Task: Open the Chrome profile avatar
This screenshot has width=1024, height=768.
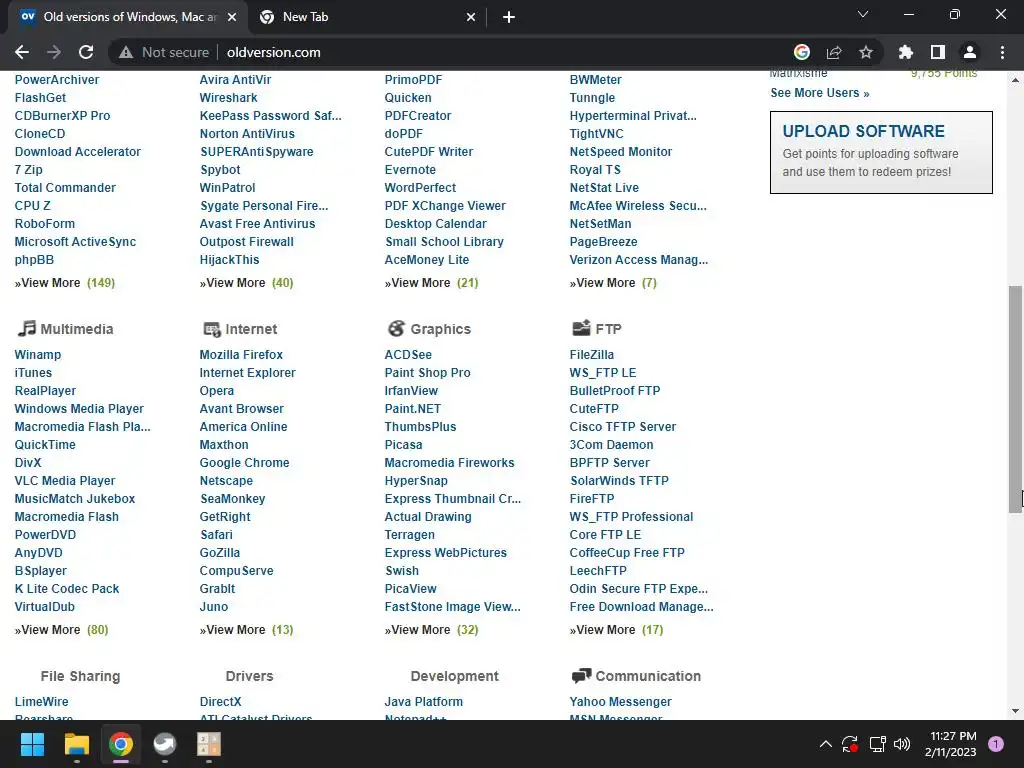Action: tap(970, 52)
